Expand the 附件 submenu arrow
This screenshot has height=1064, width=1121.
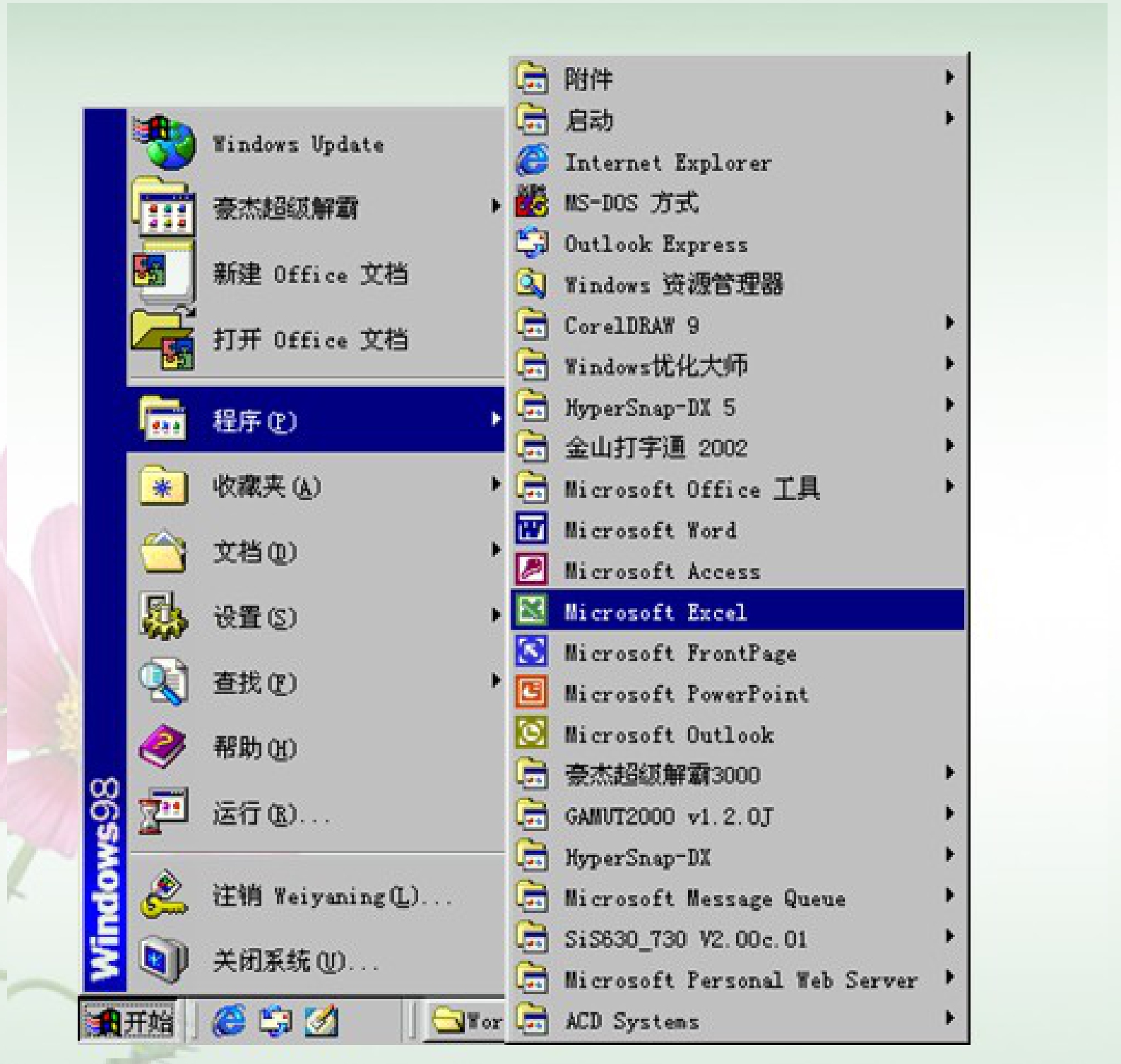click(x=950, y=77)
